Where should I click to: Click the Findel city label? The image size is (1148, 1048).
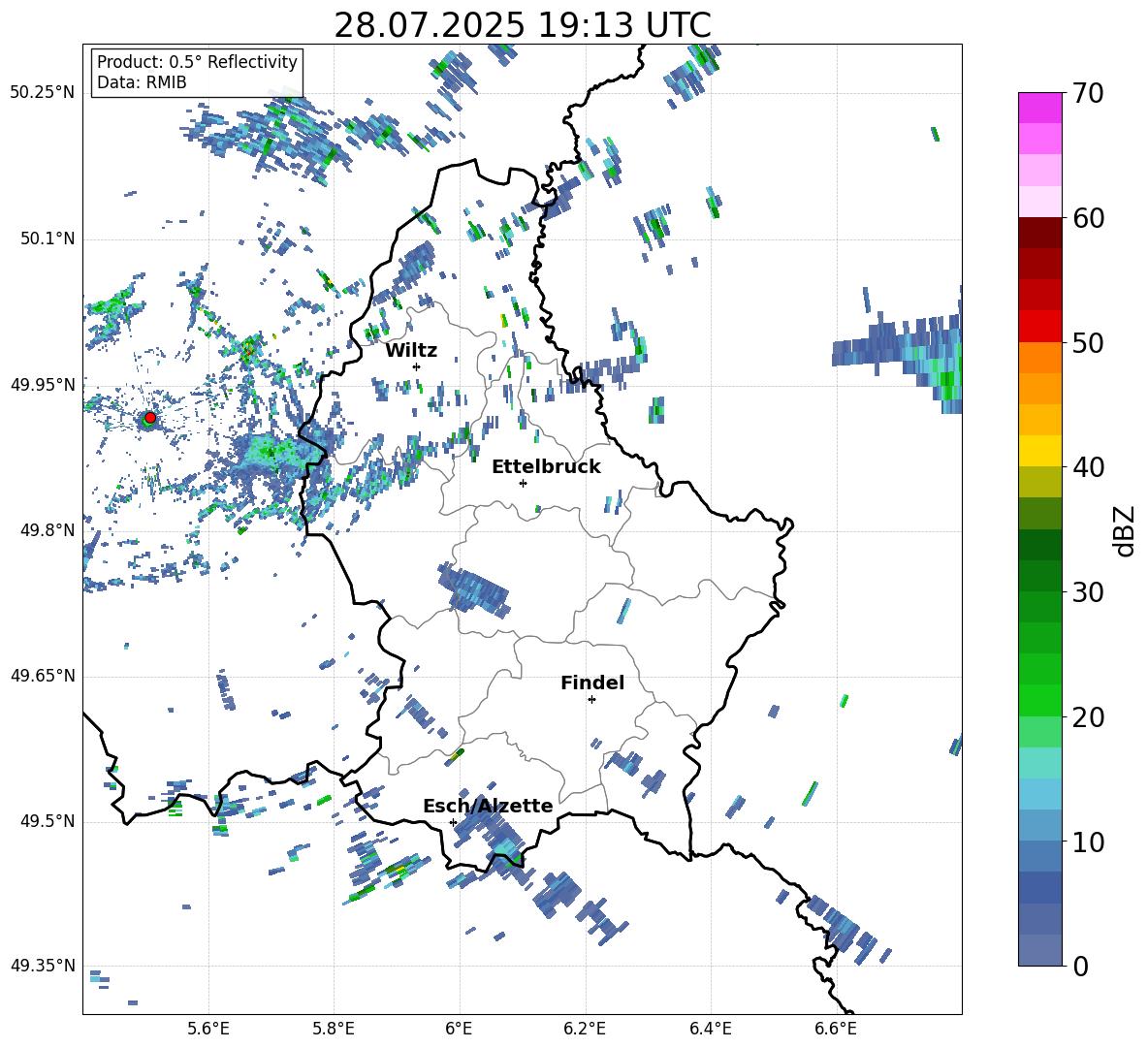[592, 683]
